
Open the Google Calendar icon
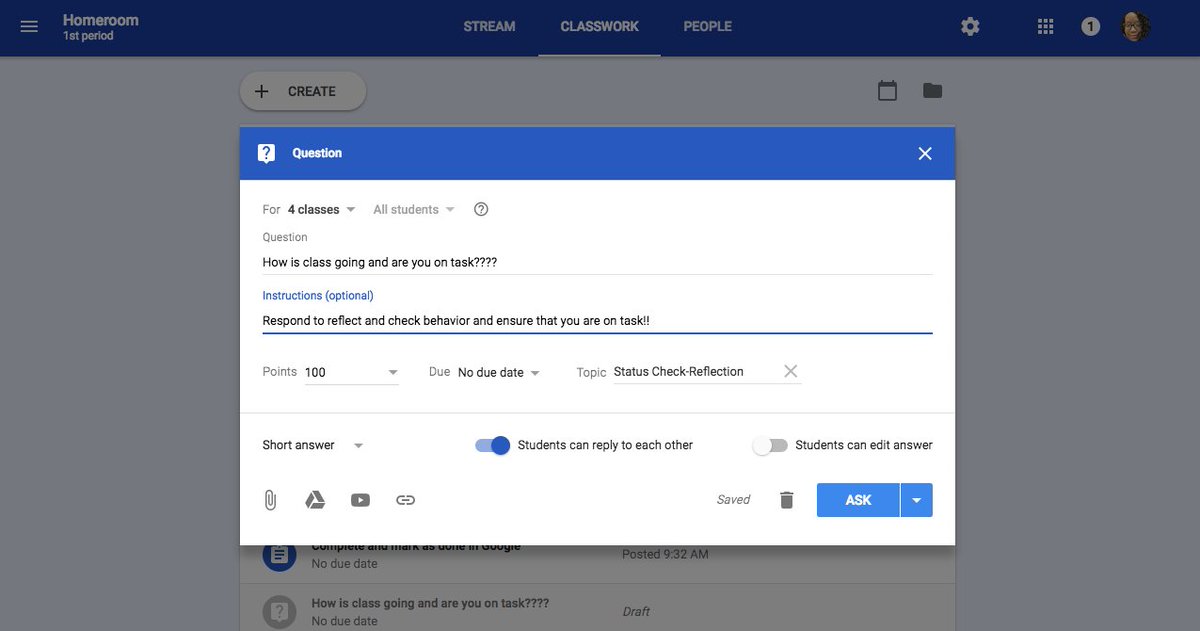(x=887, y=91)
